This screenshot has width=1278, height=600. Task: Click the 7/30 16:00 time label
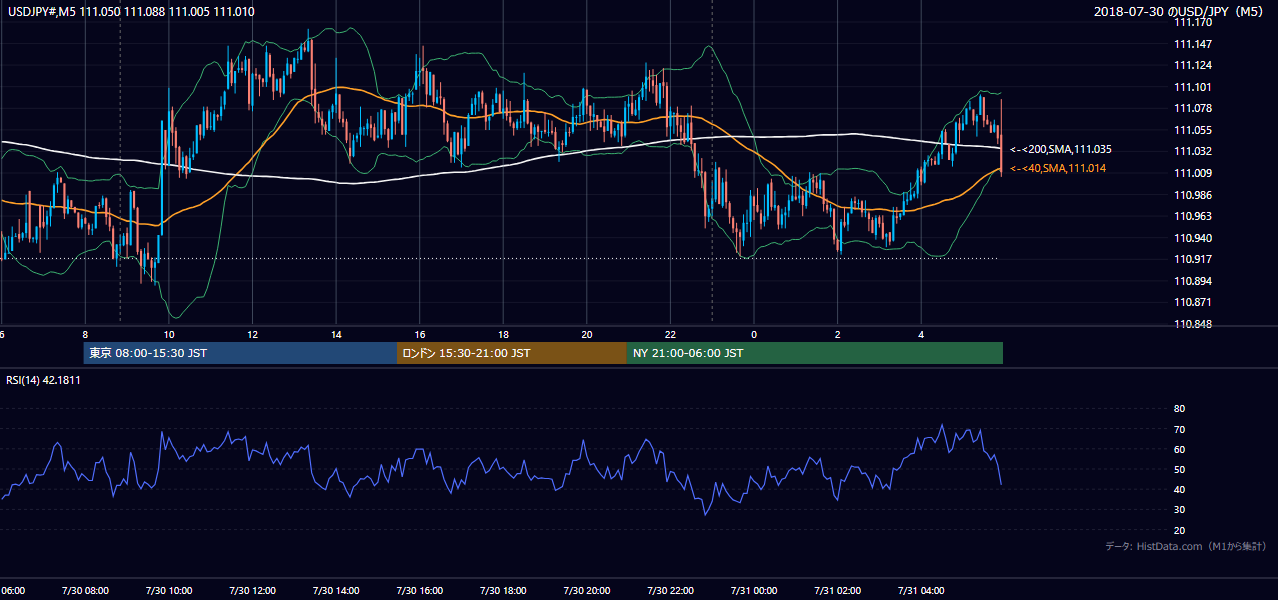point(420,590)
